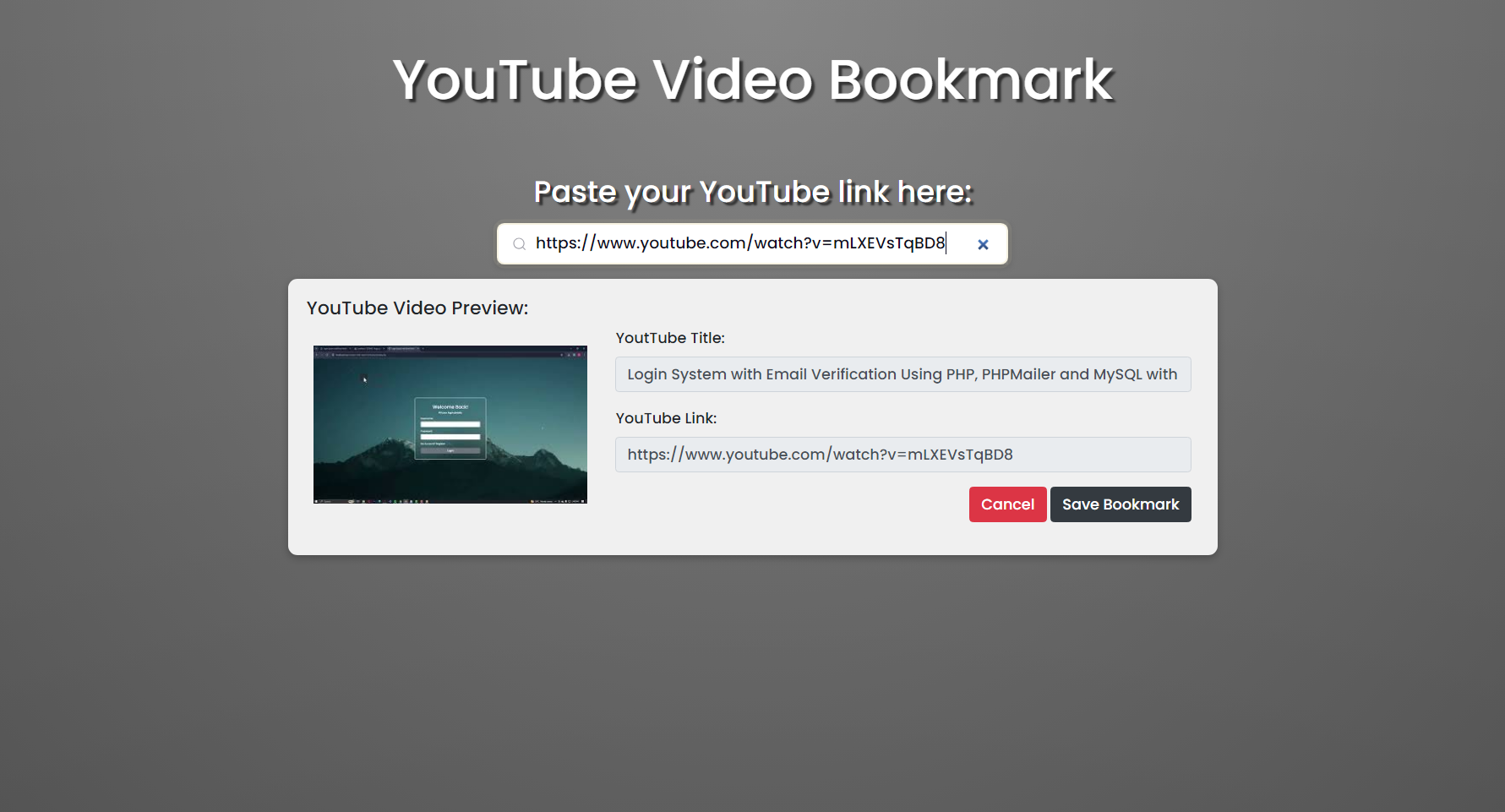Click the "YouTube Video Bookmark" heading
Image resolution: width=1505 pixels, height=812 pixels.
pyautogui.click(x=753, y=80)
